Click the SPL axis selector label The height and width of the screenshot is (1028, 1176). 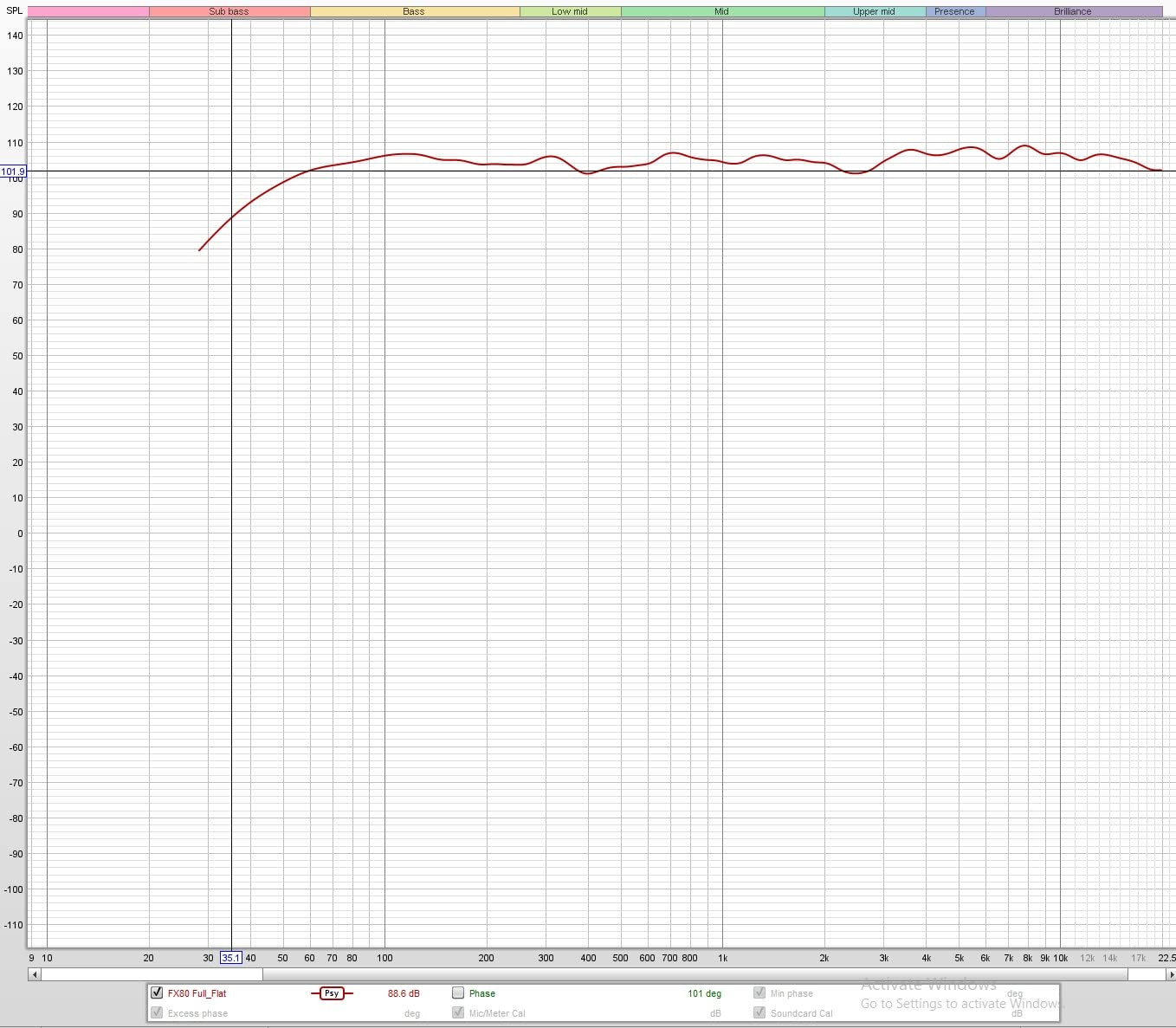click(x=14, y=10)
